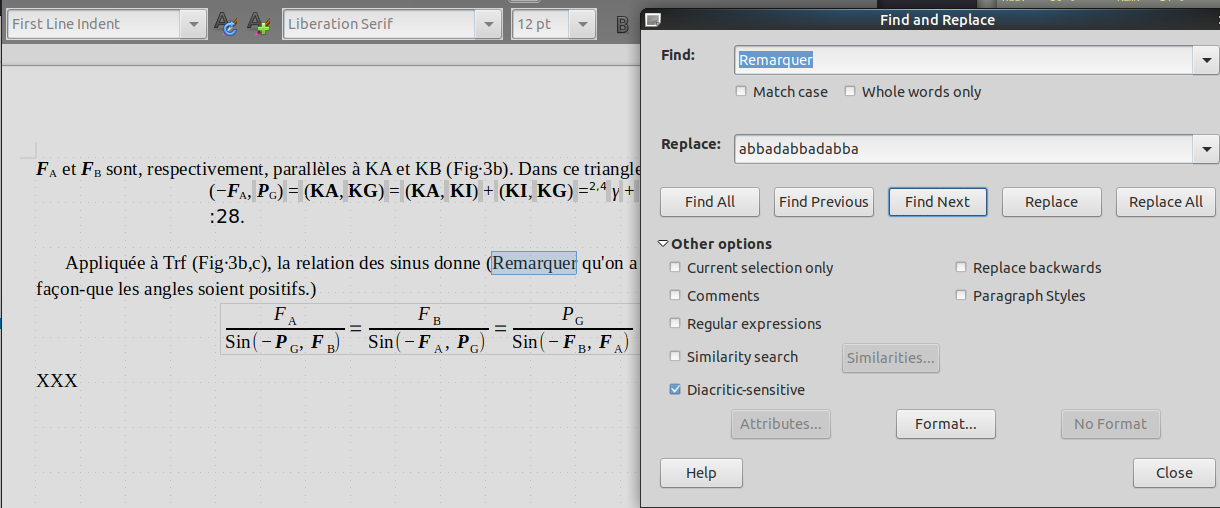Click the Help button
Viewport: 1220px width, 508px height.
701,473
